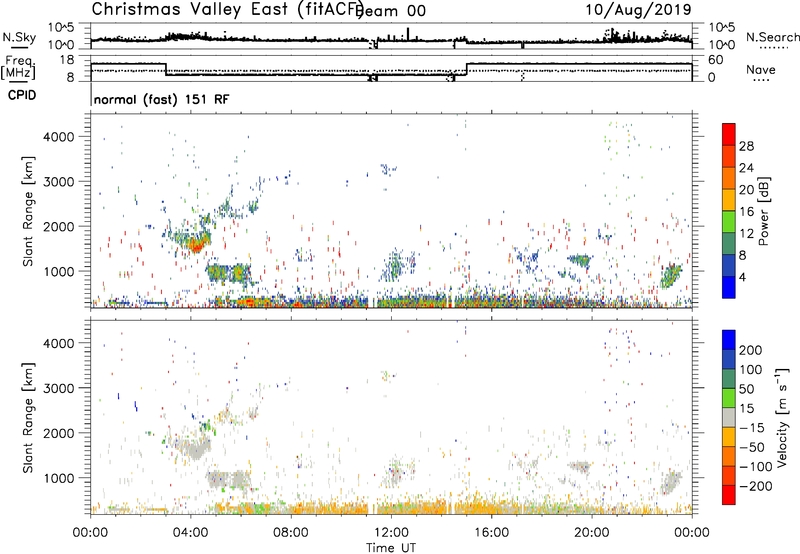800x554 pixels.
Task: Click the 'Freq. [MHz]' axis label
Action: [20, 67]
